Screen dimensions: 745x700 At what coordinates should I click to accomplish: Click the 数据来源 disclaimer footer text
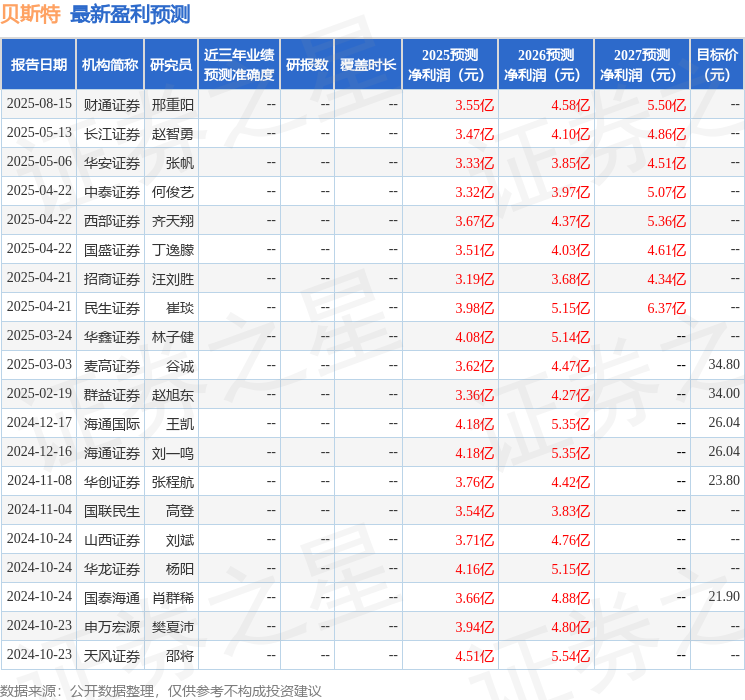pyautogui.click(x=161, y=690)
